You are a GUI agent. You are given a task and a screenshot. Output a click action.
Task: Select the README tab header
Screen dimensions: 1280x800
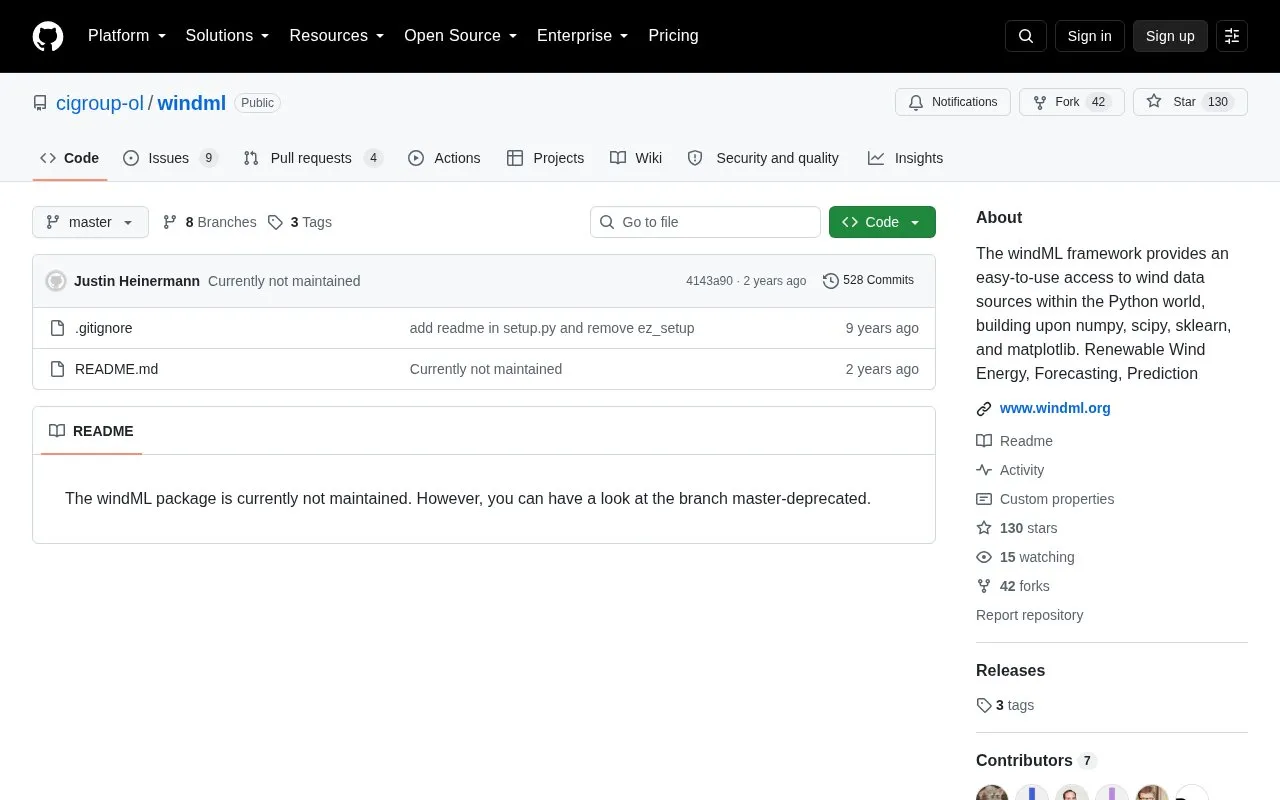pos(91,431)
